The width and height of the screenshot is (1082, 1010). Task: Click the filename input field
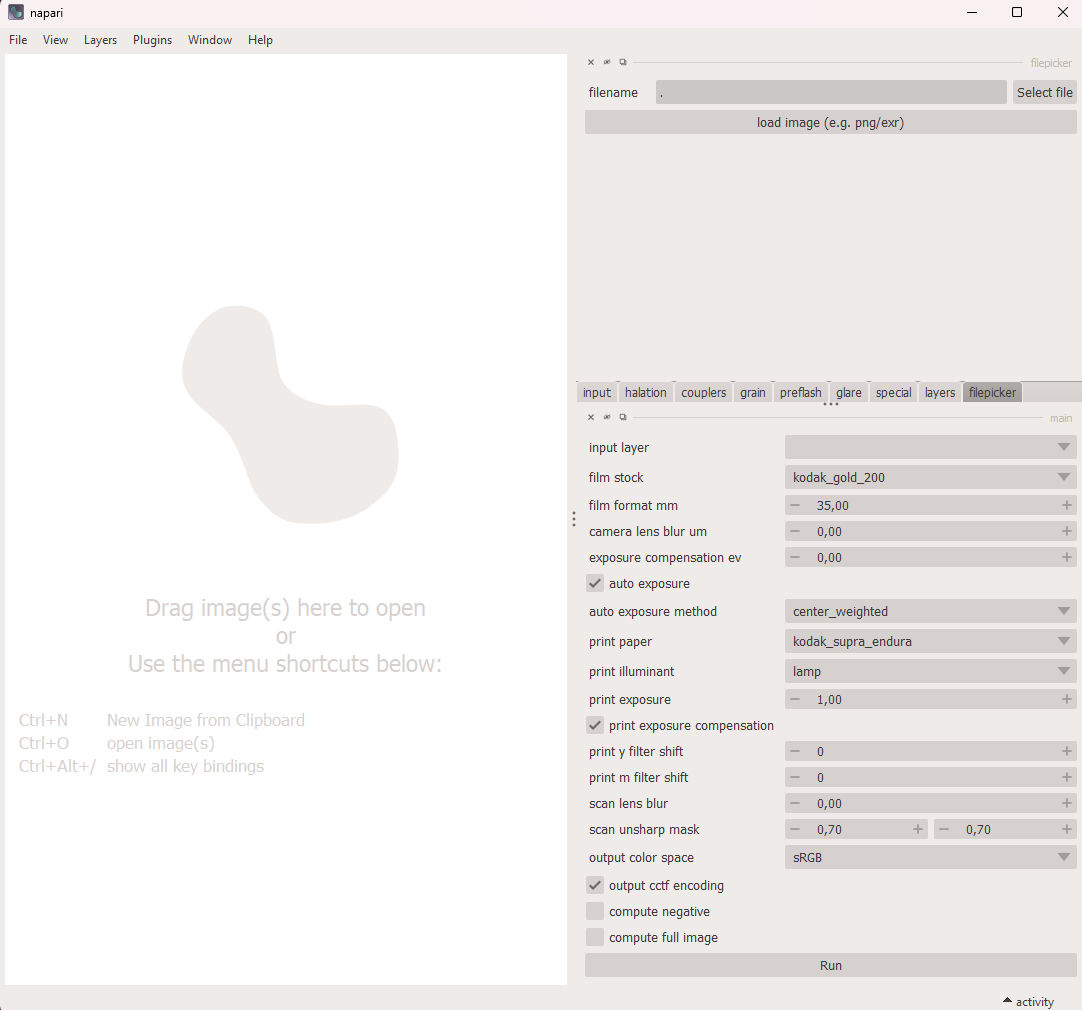click(x=830, y=92)
